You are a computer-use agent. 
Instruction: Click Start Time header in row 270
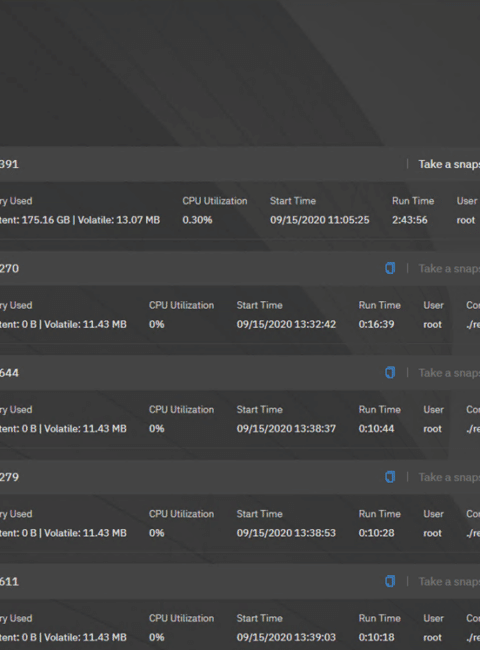click(x=259, y=305)
